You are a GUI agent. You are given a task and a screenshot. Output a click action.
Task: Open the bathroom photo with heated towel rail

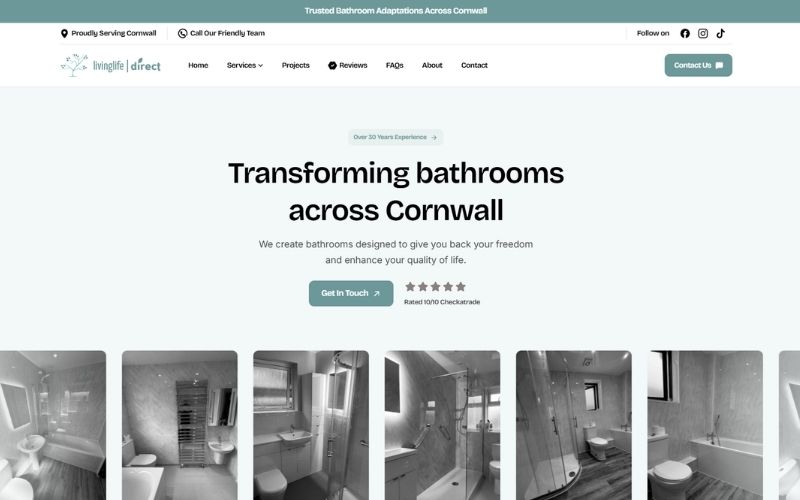click(x=180, y=425)
